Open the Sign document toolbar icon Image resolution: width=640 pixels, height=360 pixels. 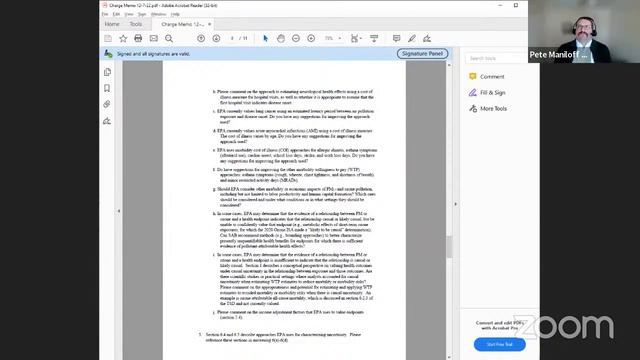click(427, 38)
